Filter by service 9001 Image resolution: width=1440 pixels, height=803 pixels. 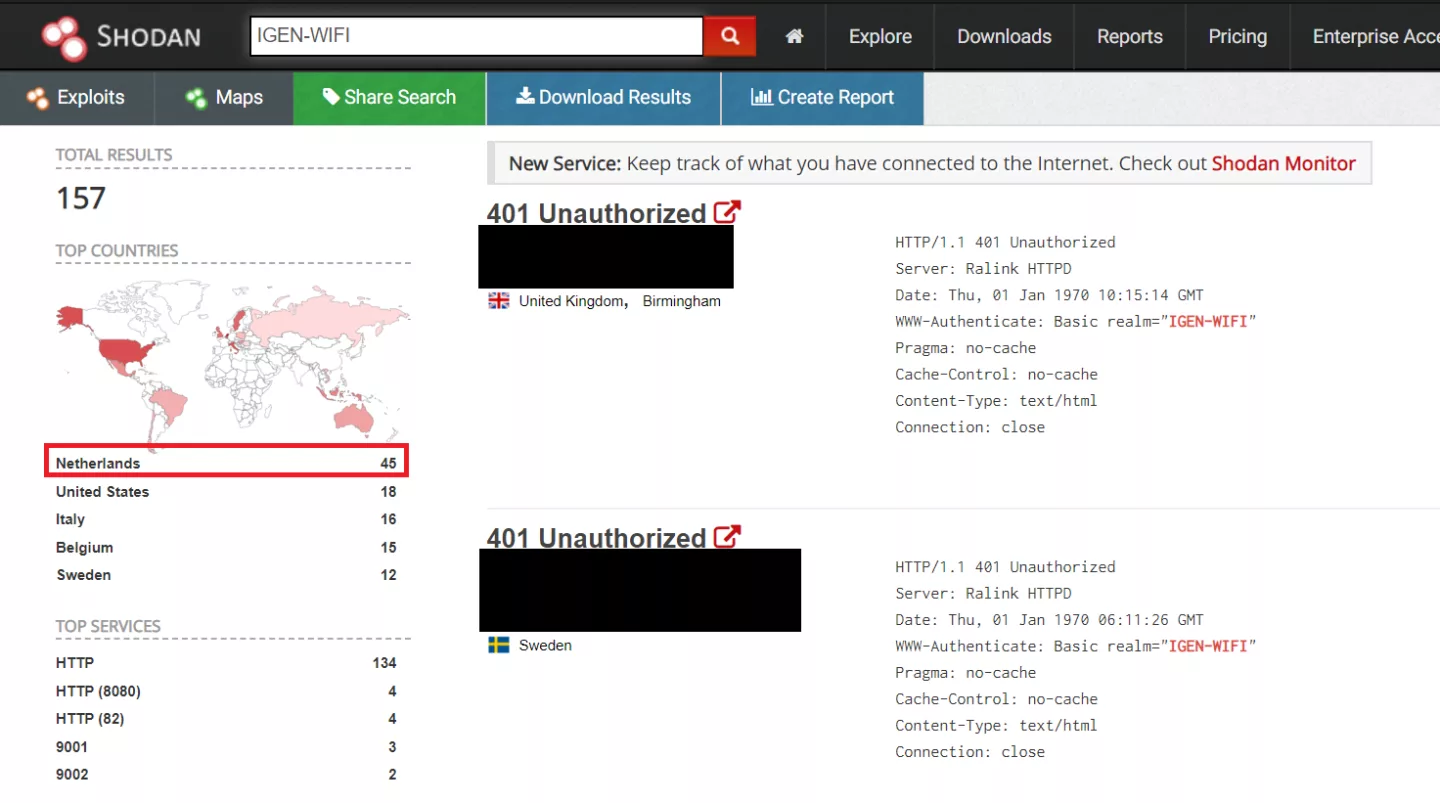click(226, 746)
